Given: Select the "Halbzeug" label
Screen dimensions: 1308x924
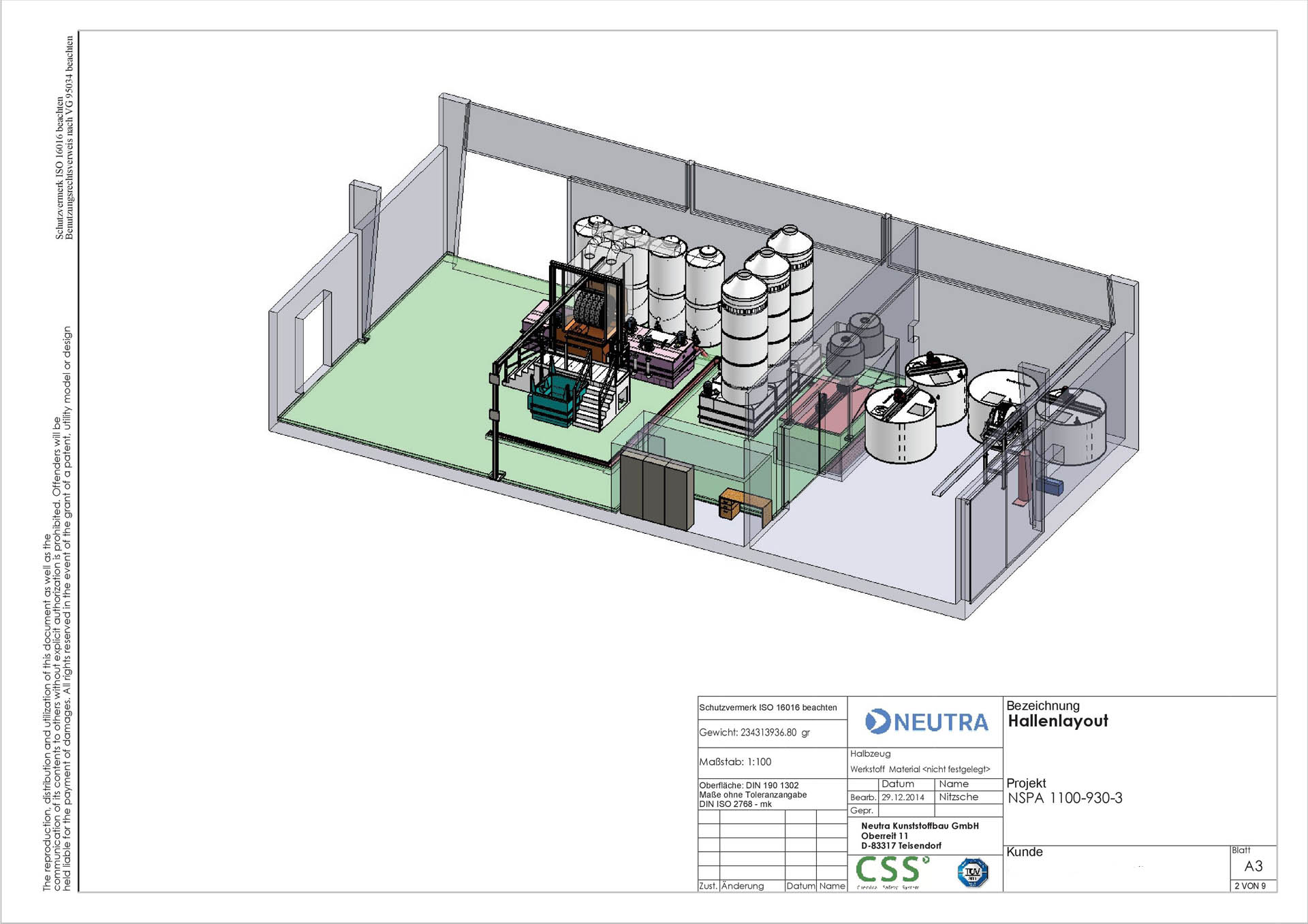Looking at the screenshot, I should coord(870,754).
